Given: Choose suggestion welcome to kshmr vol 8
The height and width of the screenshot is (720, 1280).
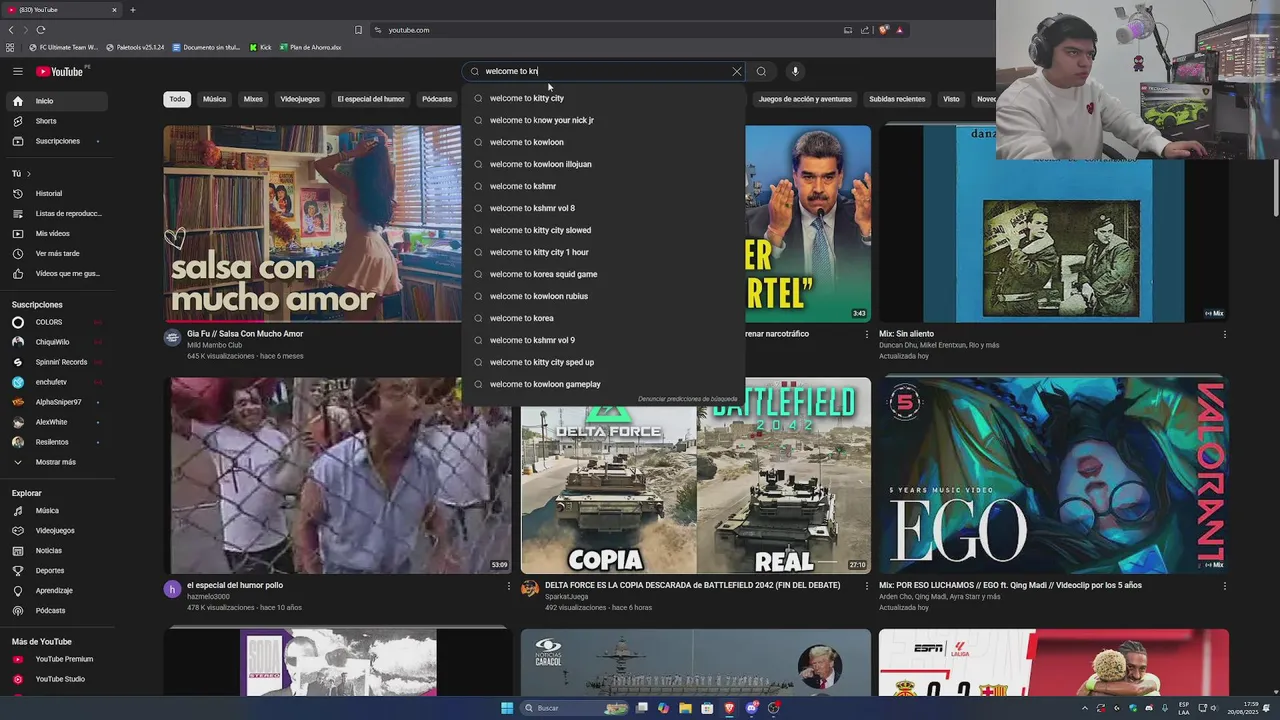Looking at the screenshot, I should (x=603, y=208).
